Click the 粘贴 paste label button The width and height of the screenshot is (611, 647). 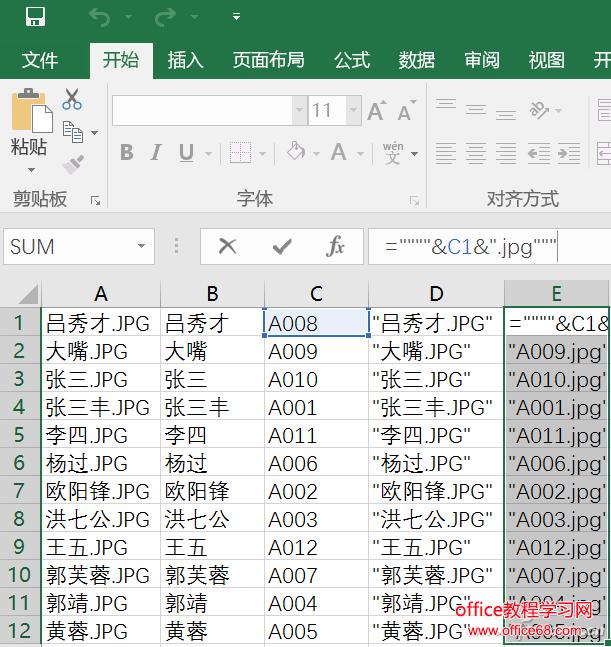[x=29, y=148]
